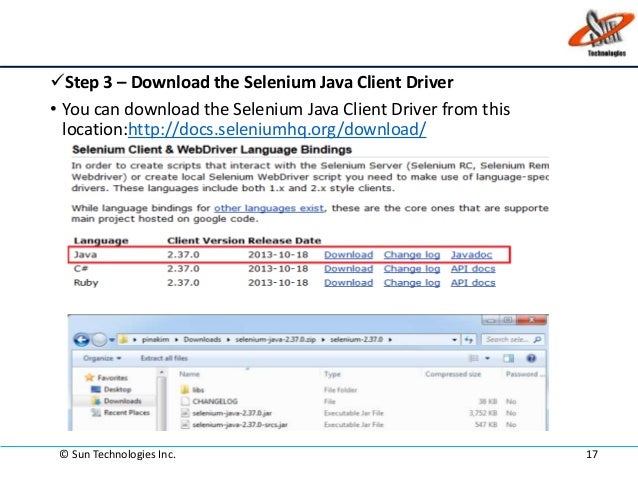The width and height of the screenshot is (638, 479).
Task: Open the Javadoc link
Action: pos(471,255)
